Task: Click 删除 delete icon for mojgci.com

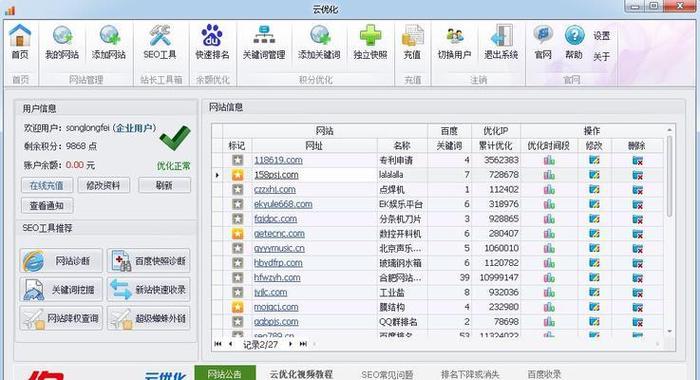Action: pos(638,307)
